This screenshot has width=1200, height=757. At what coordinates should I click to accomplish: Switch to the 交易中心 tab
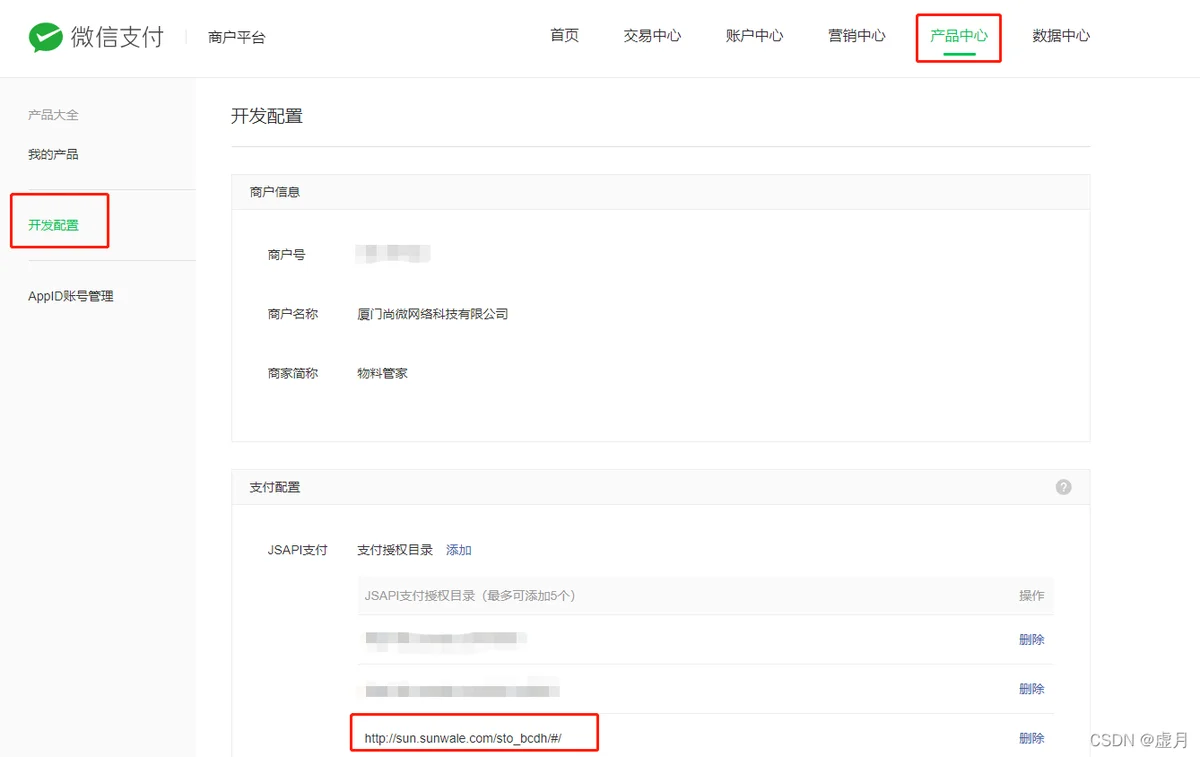[652, 35]
